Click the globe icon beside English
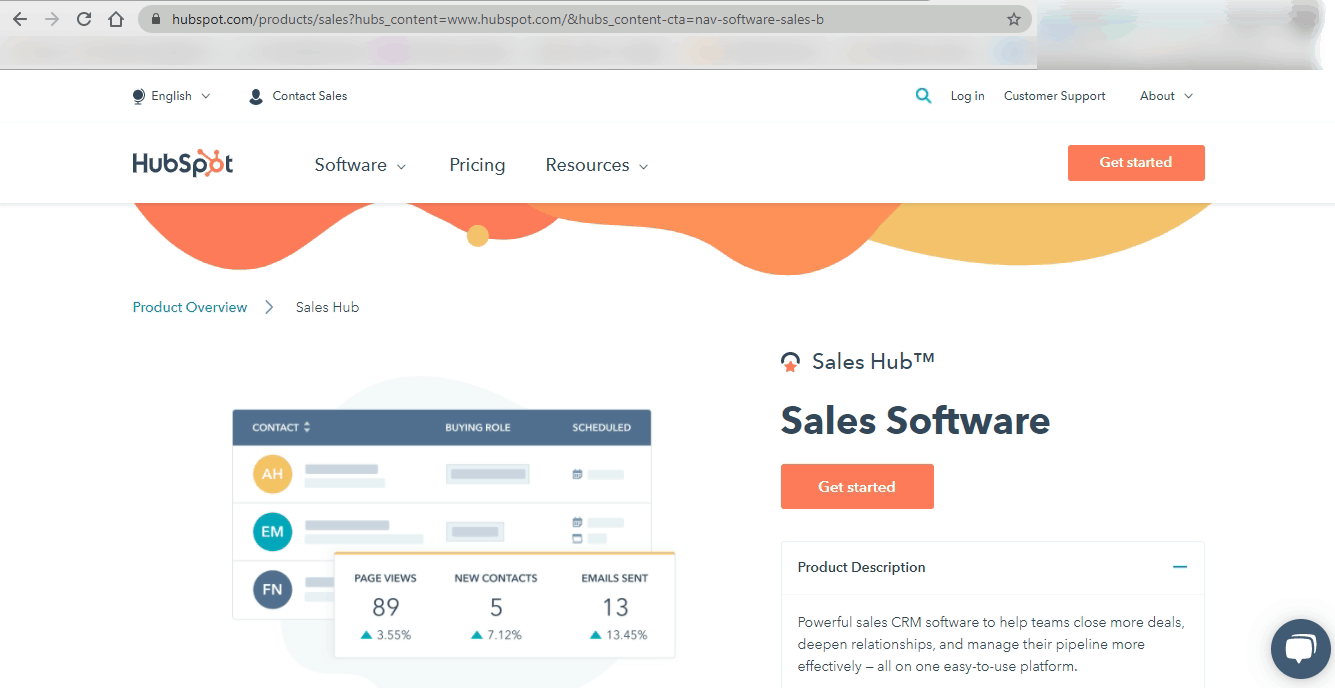Screen dimensions: 1335x688 [x=139, y=95]
